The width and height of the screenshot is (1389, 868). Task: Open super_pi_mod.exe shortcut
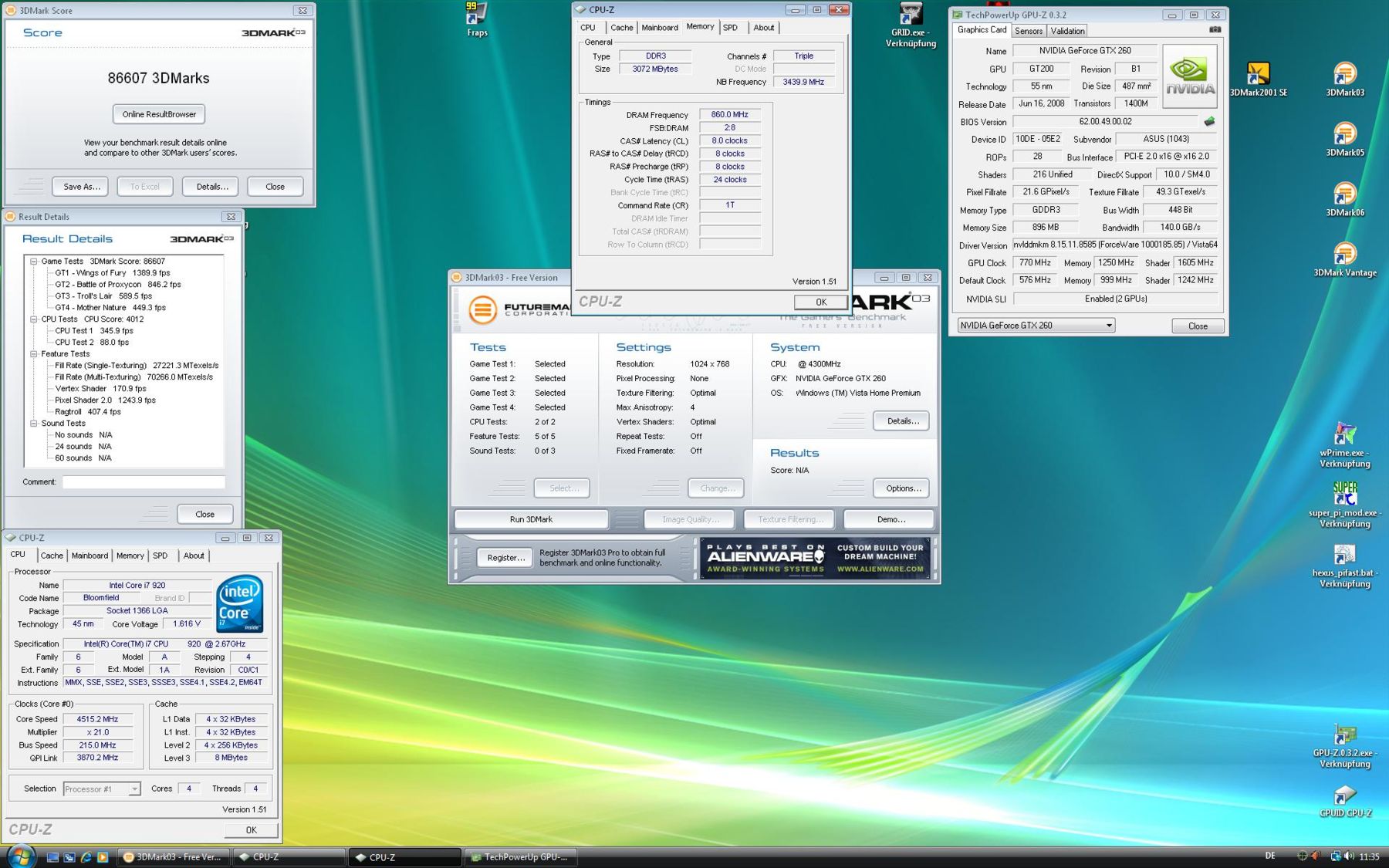coord(1345,505)
